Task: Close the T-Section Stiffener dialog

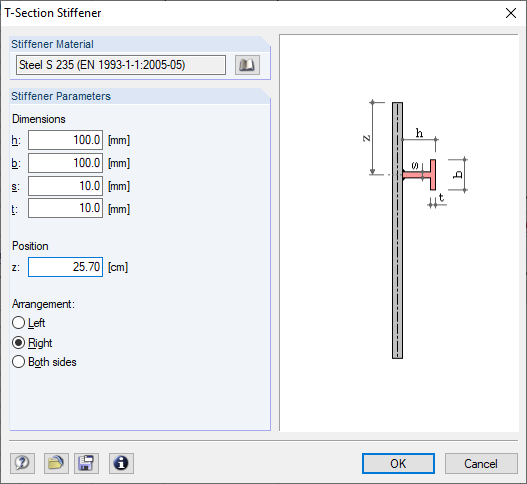Action: (x=511, y=13)
